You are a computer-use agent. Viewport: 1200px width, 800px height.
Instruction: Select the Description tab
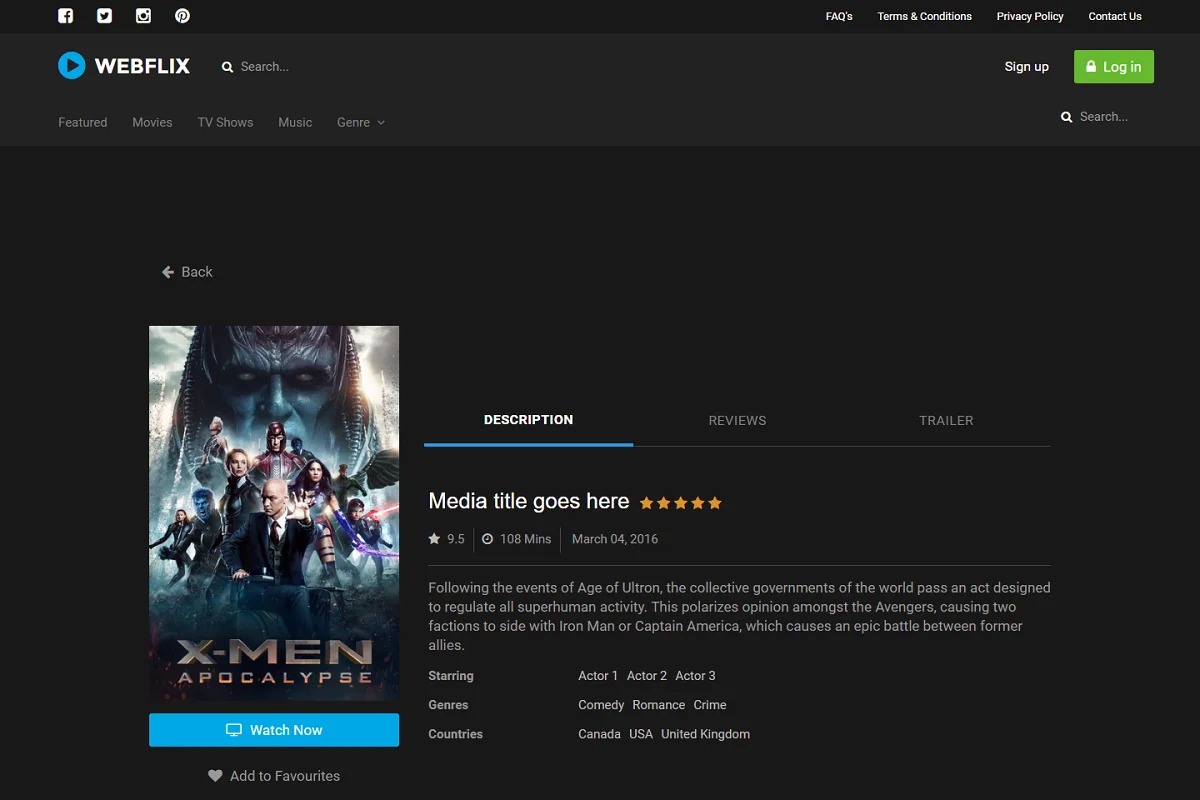(528, 420)
